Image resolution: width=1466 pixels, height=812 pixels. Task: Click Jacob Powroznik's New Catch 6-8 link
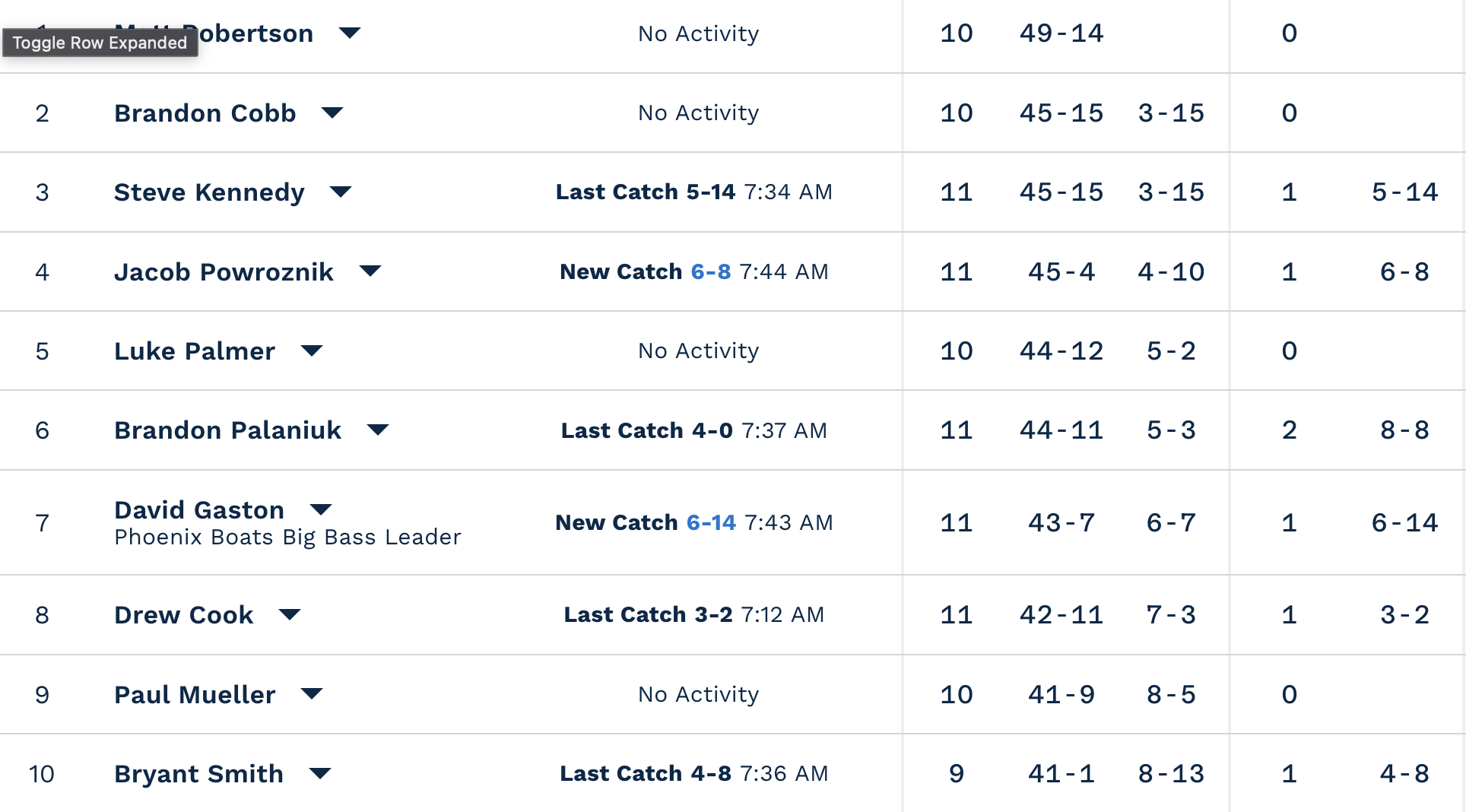point(710,271)
